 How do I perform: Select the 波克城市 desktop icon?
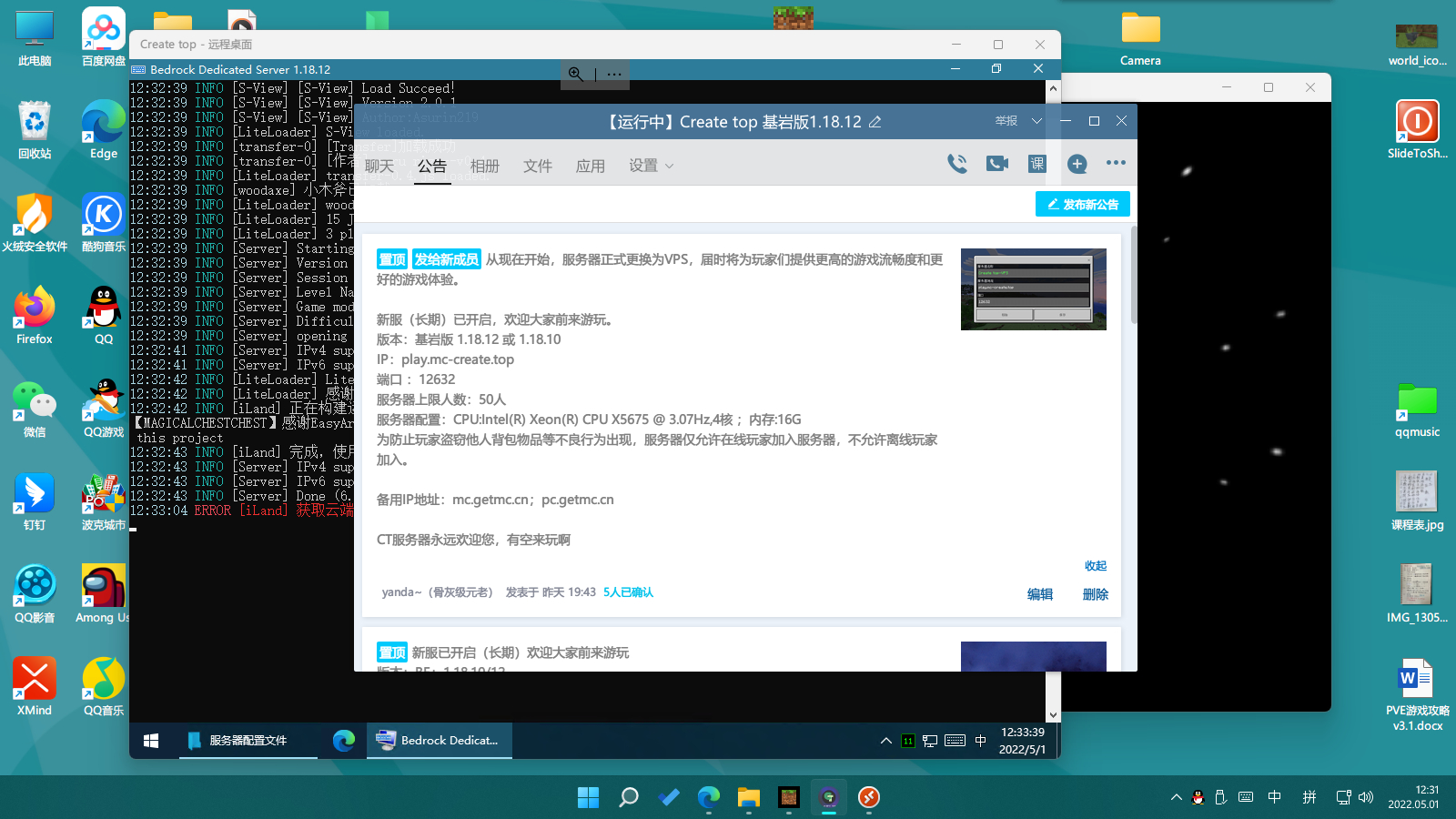104,501
